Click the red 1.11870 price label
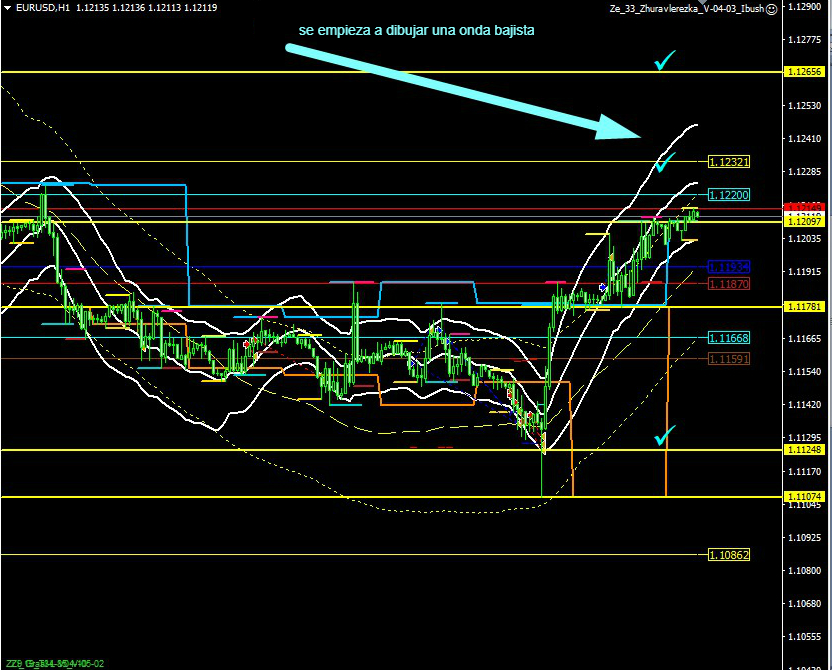The image size is (832, 670). 729,284
